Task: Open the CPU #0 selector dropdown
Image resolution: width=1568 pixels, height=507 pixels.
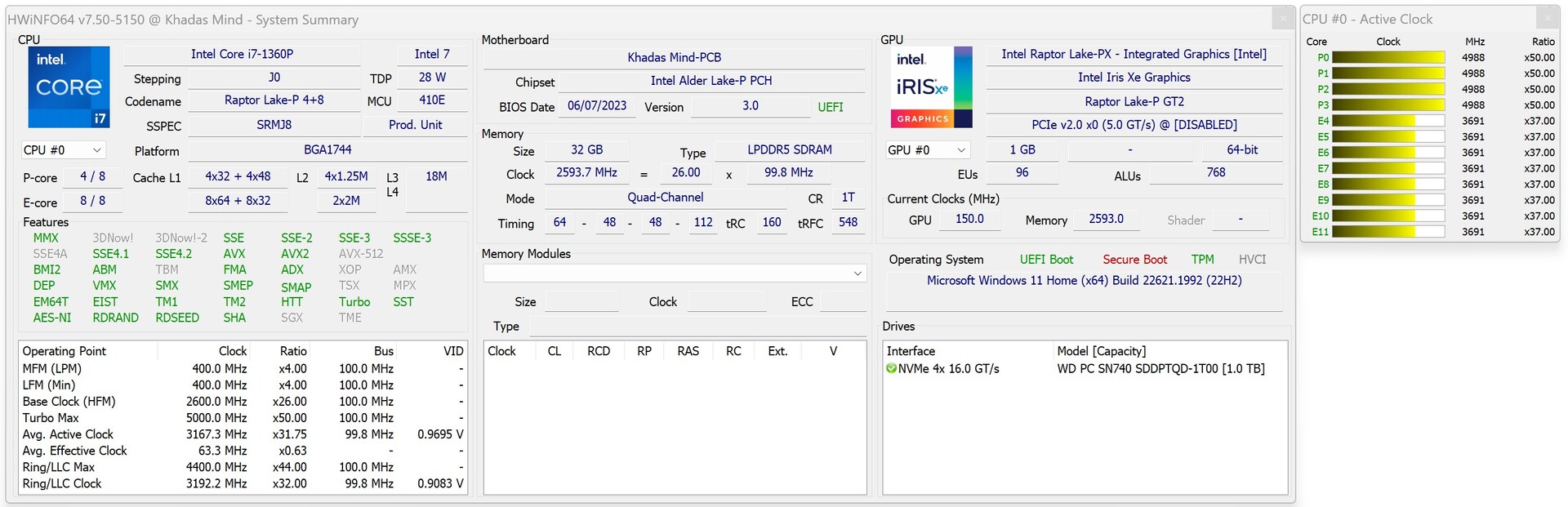Action: (x=64, y=150)
